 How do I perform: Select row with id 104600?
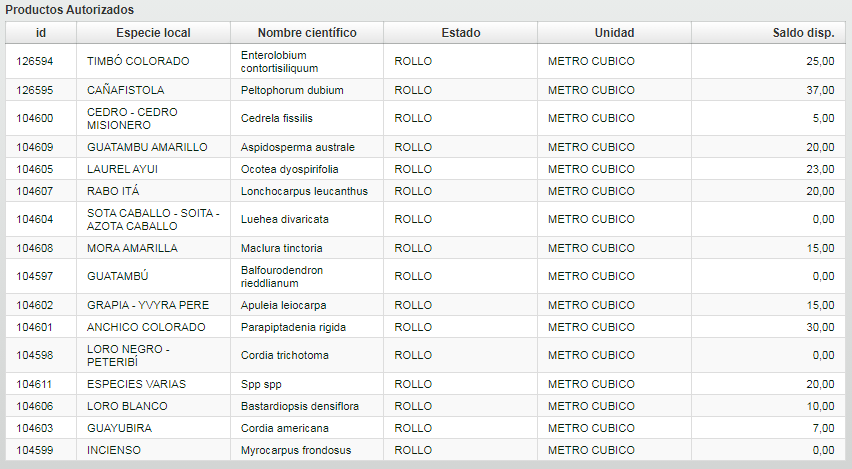pos(425,118)
